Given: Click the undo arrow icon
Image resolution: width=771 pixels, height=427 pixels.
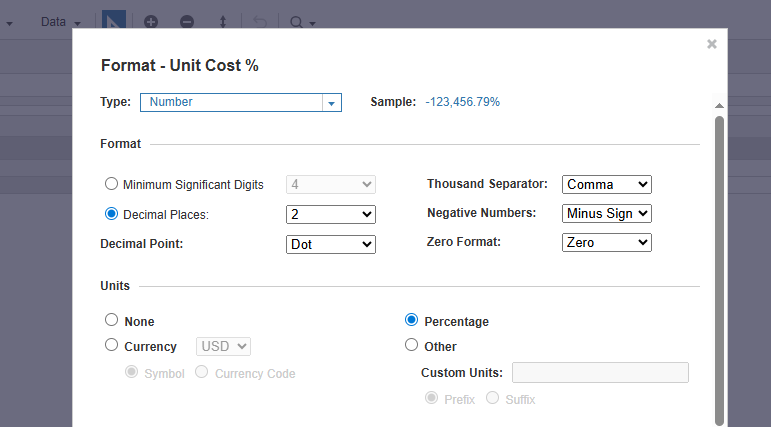Looking at the screenshot, I should tap(260, 22).
